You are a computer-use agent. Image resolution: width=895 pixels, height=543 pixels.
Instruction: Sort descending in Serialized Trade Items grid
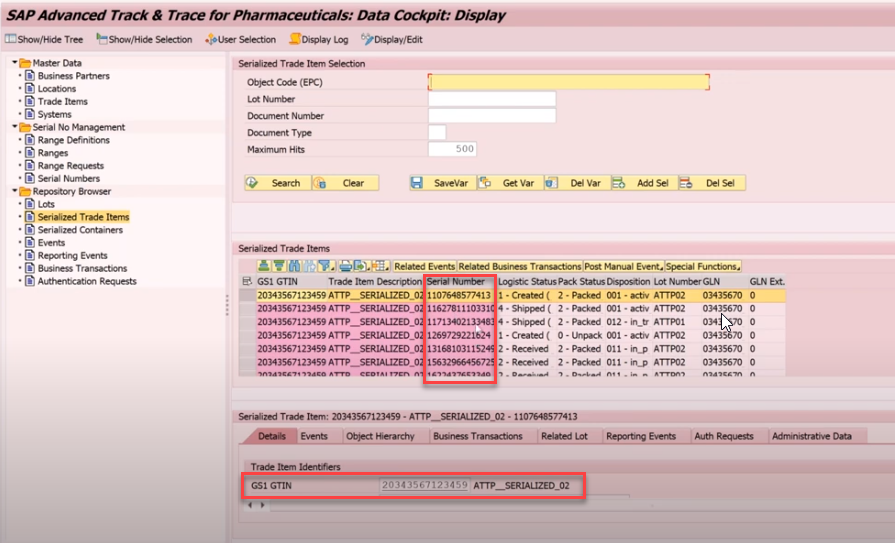point(279,266)
